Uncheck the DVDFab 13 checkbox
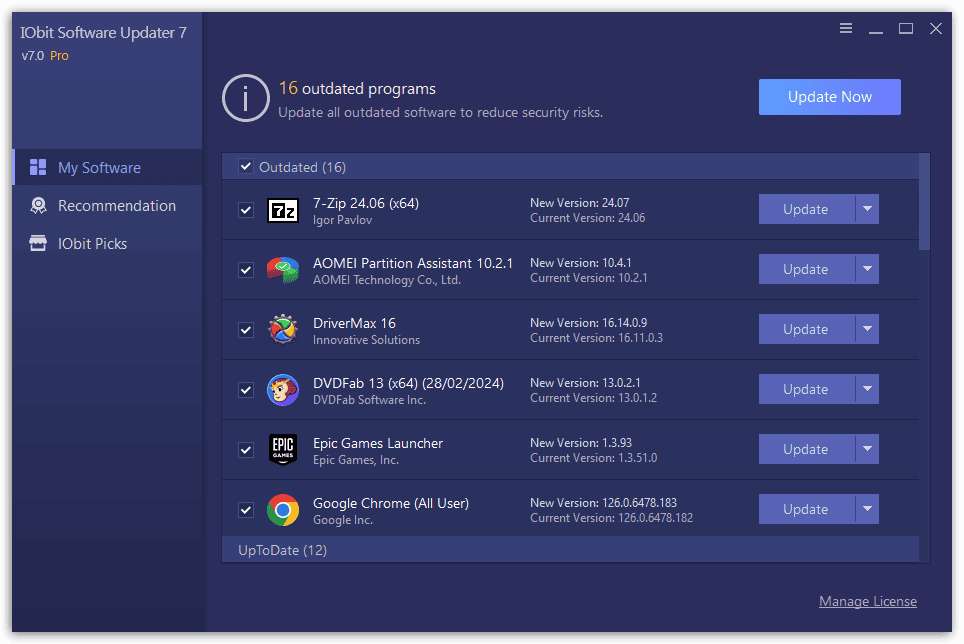The width and height of the screenshot is (964, 644). 246,390
